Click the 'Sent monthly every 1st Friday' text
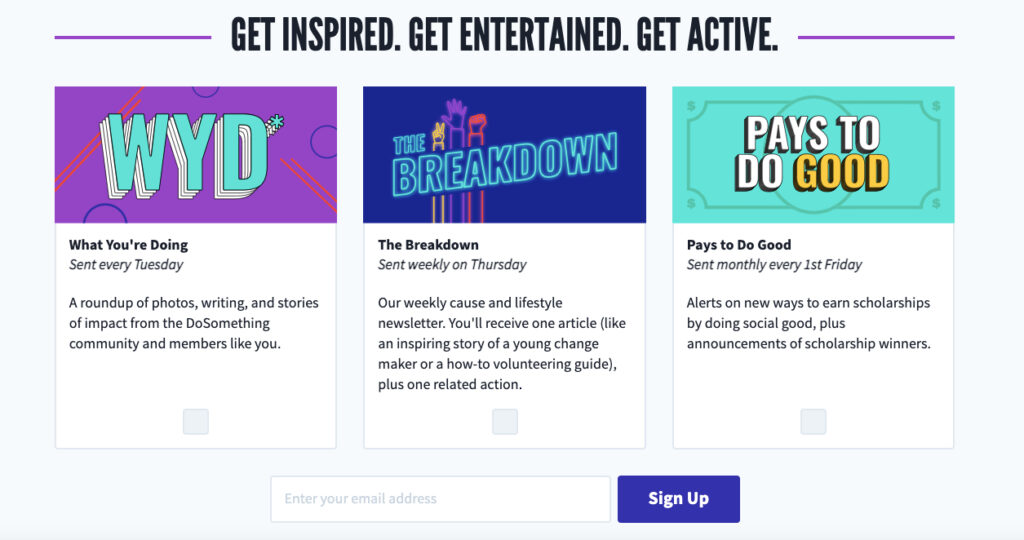This screenshot has width=1024, height=540. 774,264
